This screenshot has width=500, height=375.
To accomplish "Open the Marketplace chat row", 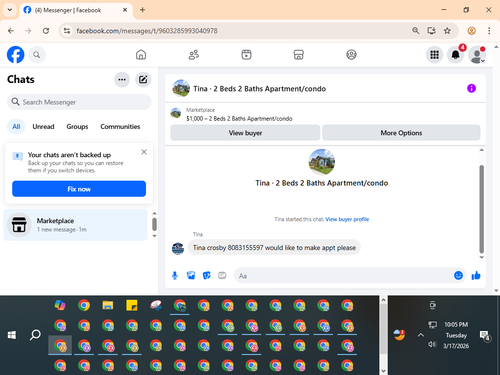I will (x=75, y=225).
